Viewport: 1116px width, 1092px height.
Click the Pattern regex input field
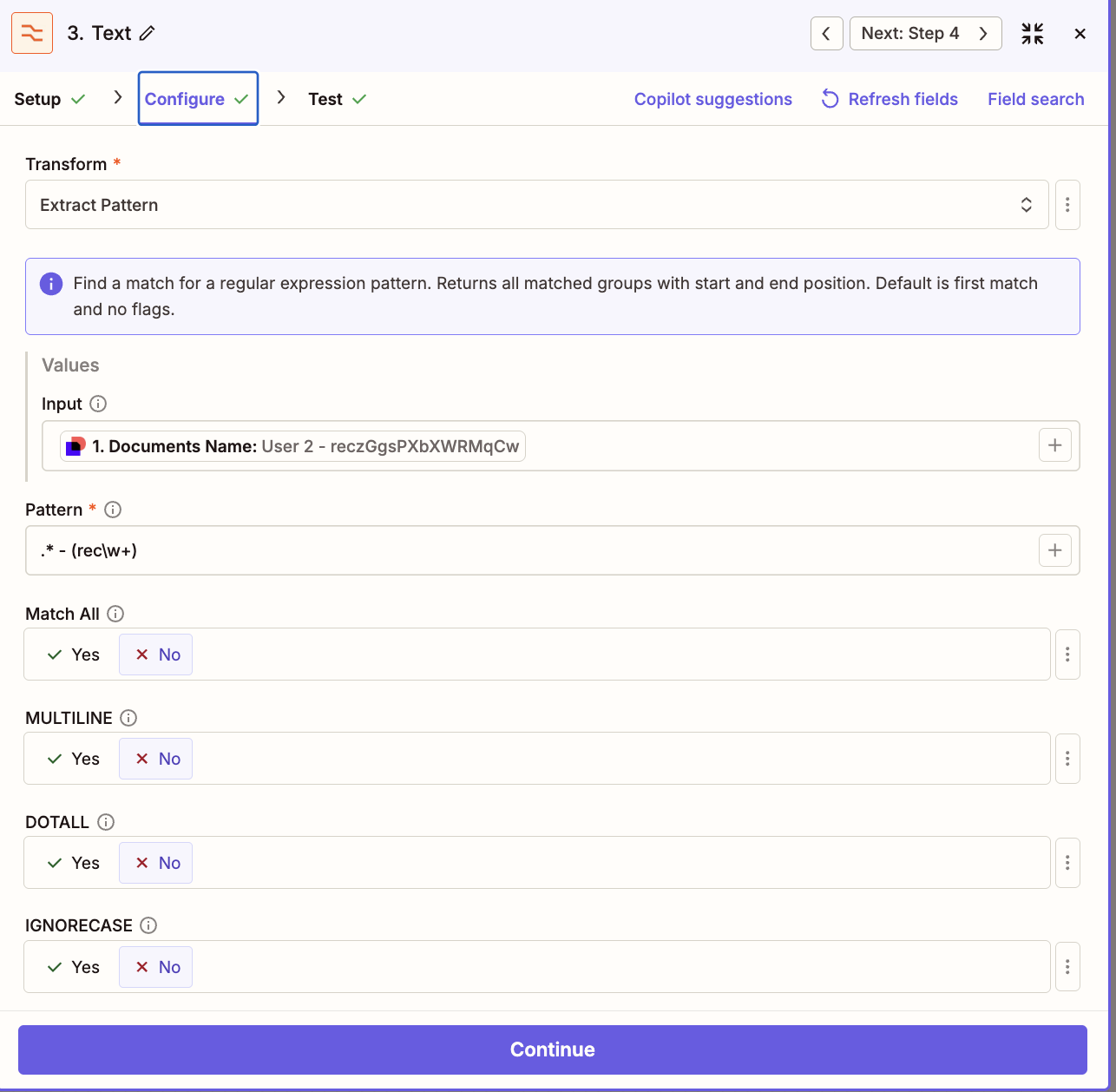(529, 550)
